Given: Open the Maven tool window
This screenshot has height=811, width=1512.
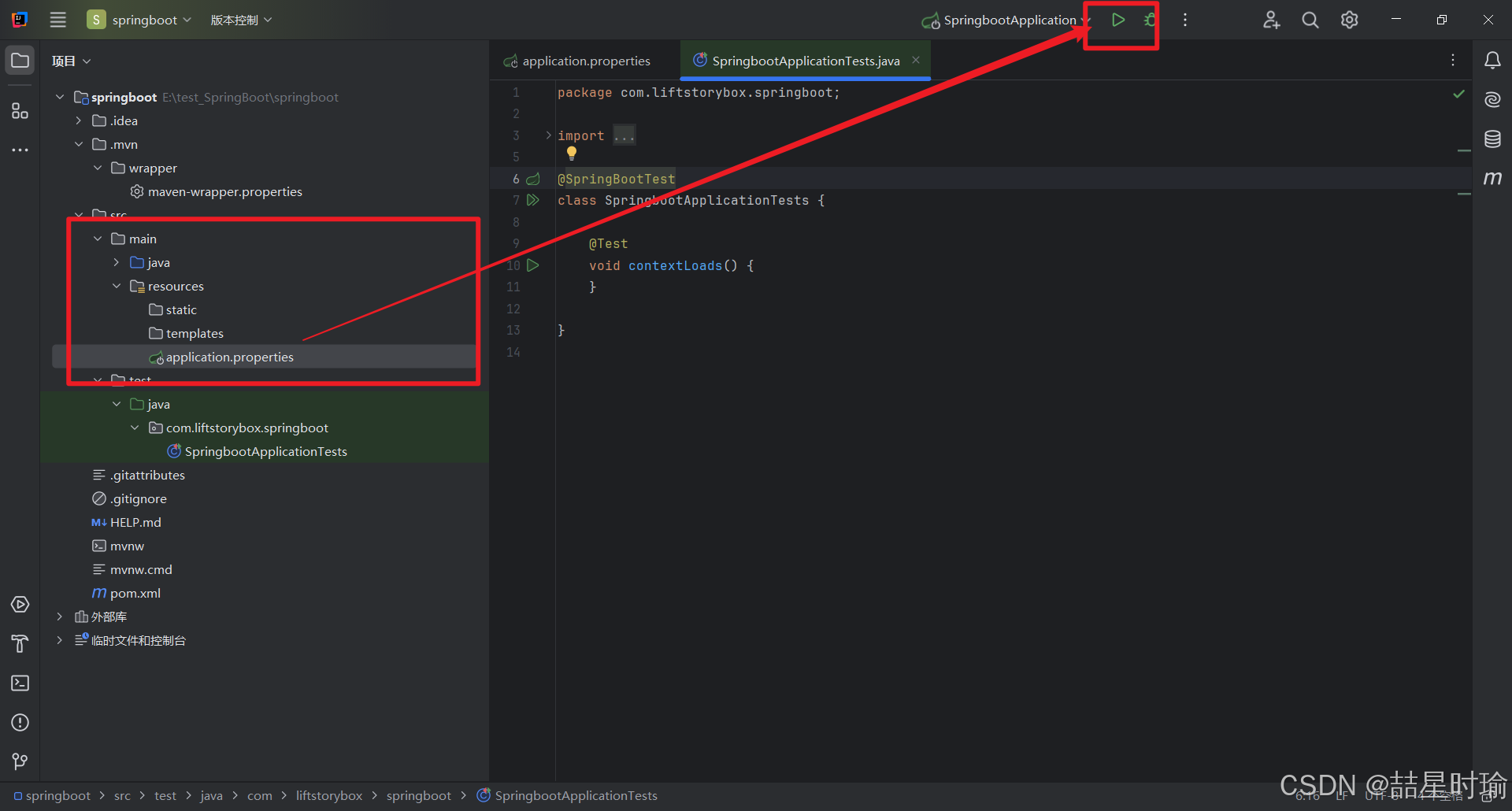Looking at the screenshot, I should click(1492, 179).
